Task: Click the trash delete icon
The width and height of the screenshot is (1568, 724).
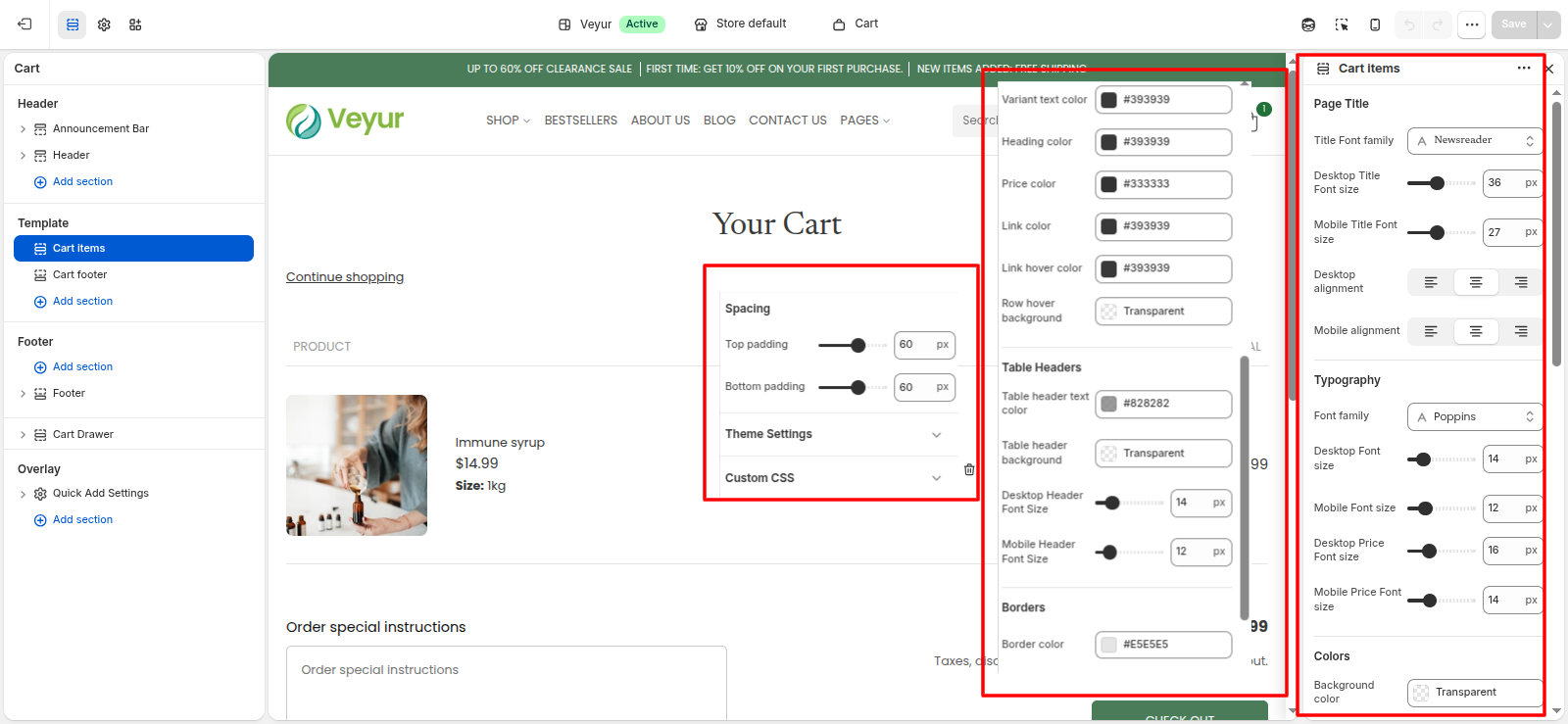Action: coord(969,470)
